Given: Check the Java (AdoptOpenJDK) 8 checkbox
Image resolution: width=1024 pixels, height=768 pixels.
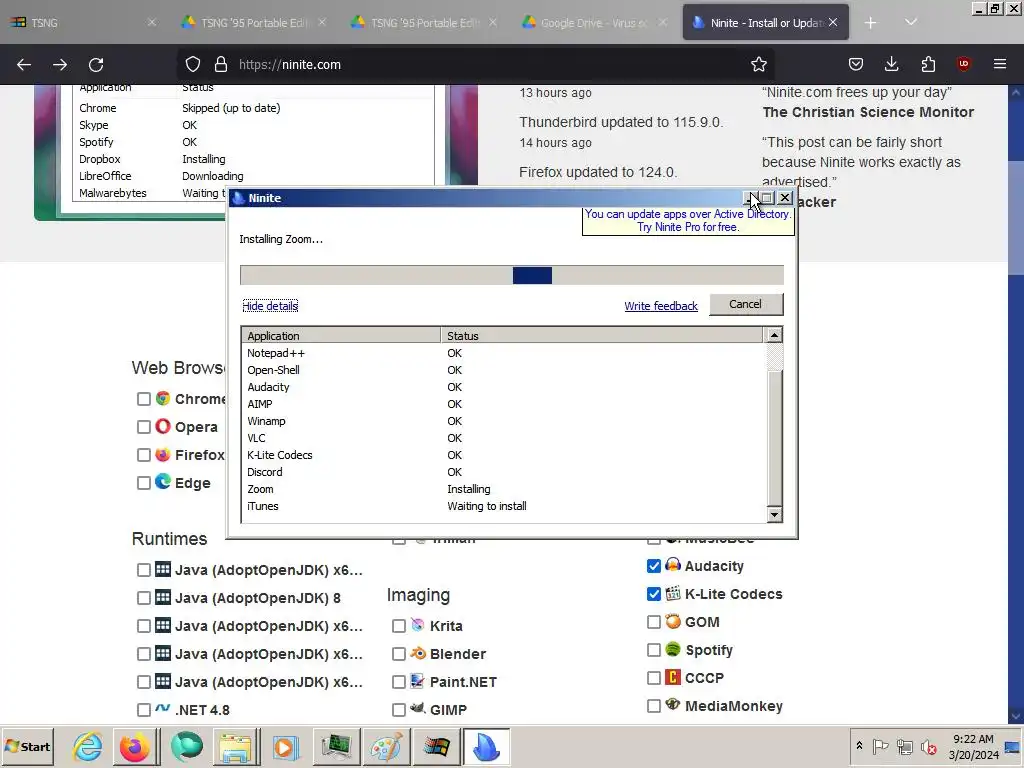Looking at the screenshot, I should [x=144, y=598].
